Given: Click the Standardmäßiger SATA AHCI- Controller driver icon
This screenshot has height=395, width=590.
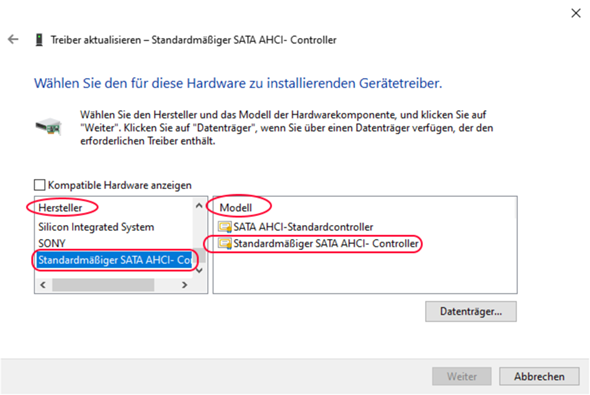Looking at the screenshot, I should point(225,243).
